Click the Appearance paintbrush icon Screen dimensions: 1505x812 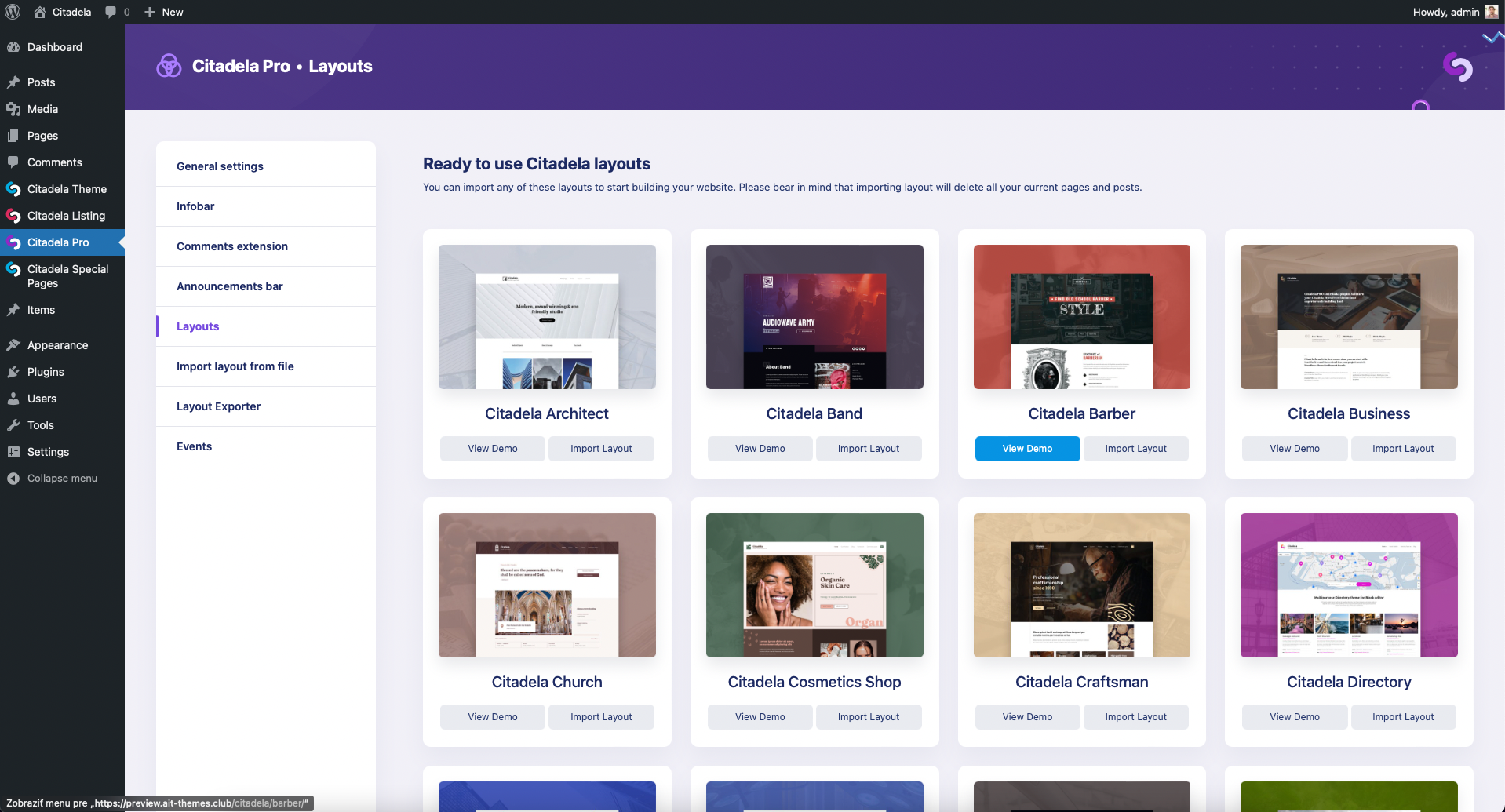pyautogui.click(x=13, y=345)
